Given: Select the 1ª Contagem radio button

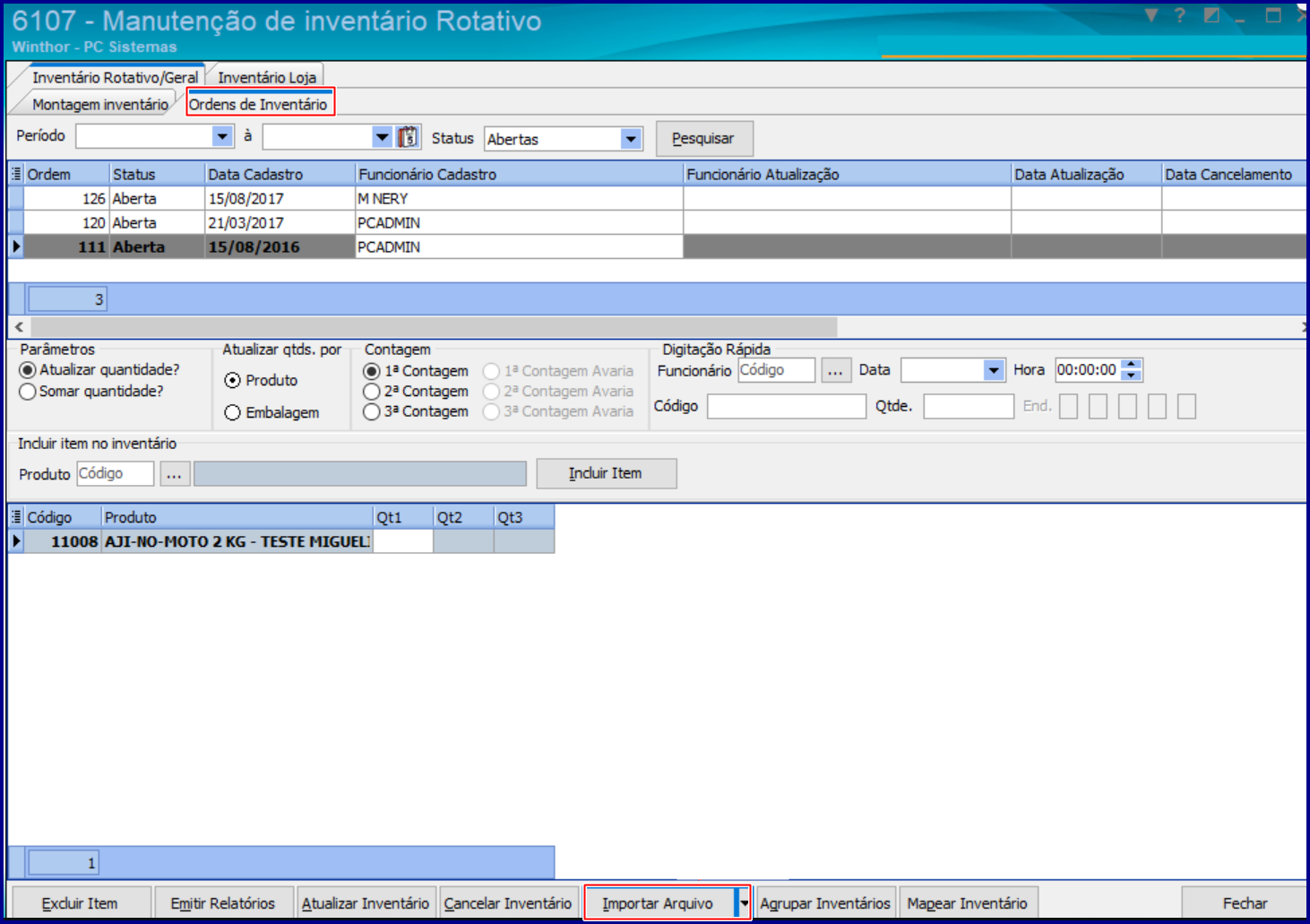Looking at the screenshot, I should point(372,371).
